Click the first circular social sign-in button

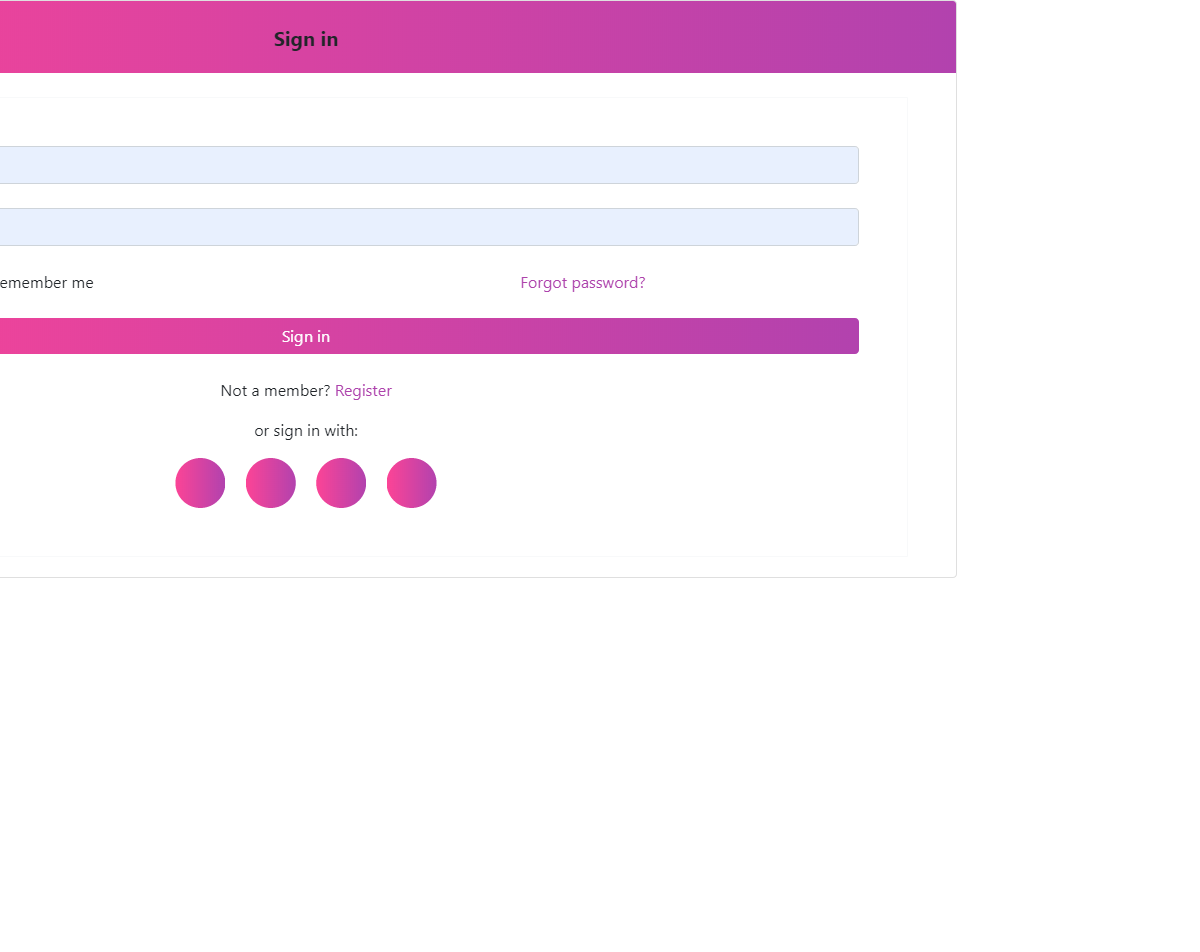coord(200,483)
